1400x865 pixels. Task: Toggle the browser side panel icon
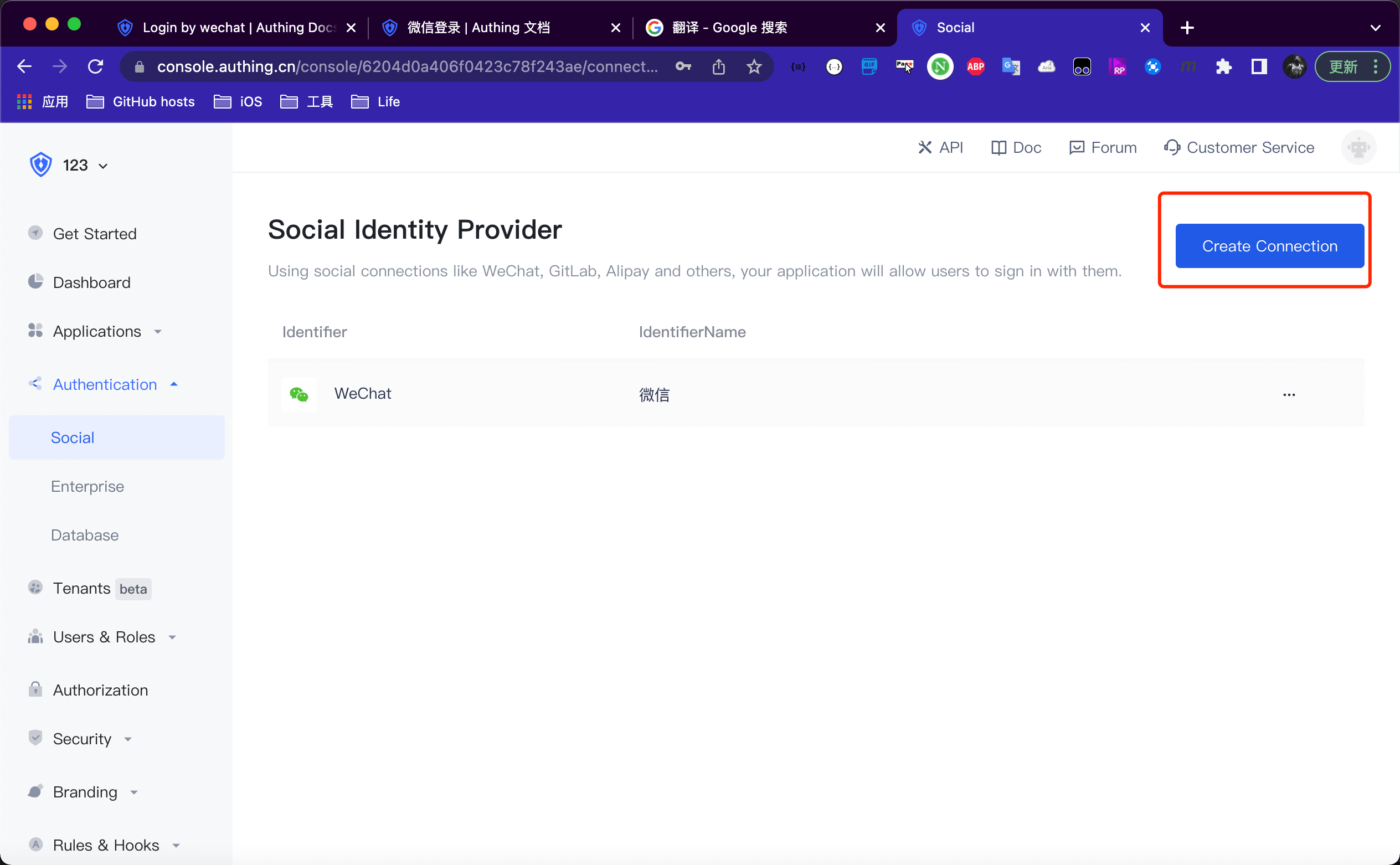point(1259,67)
